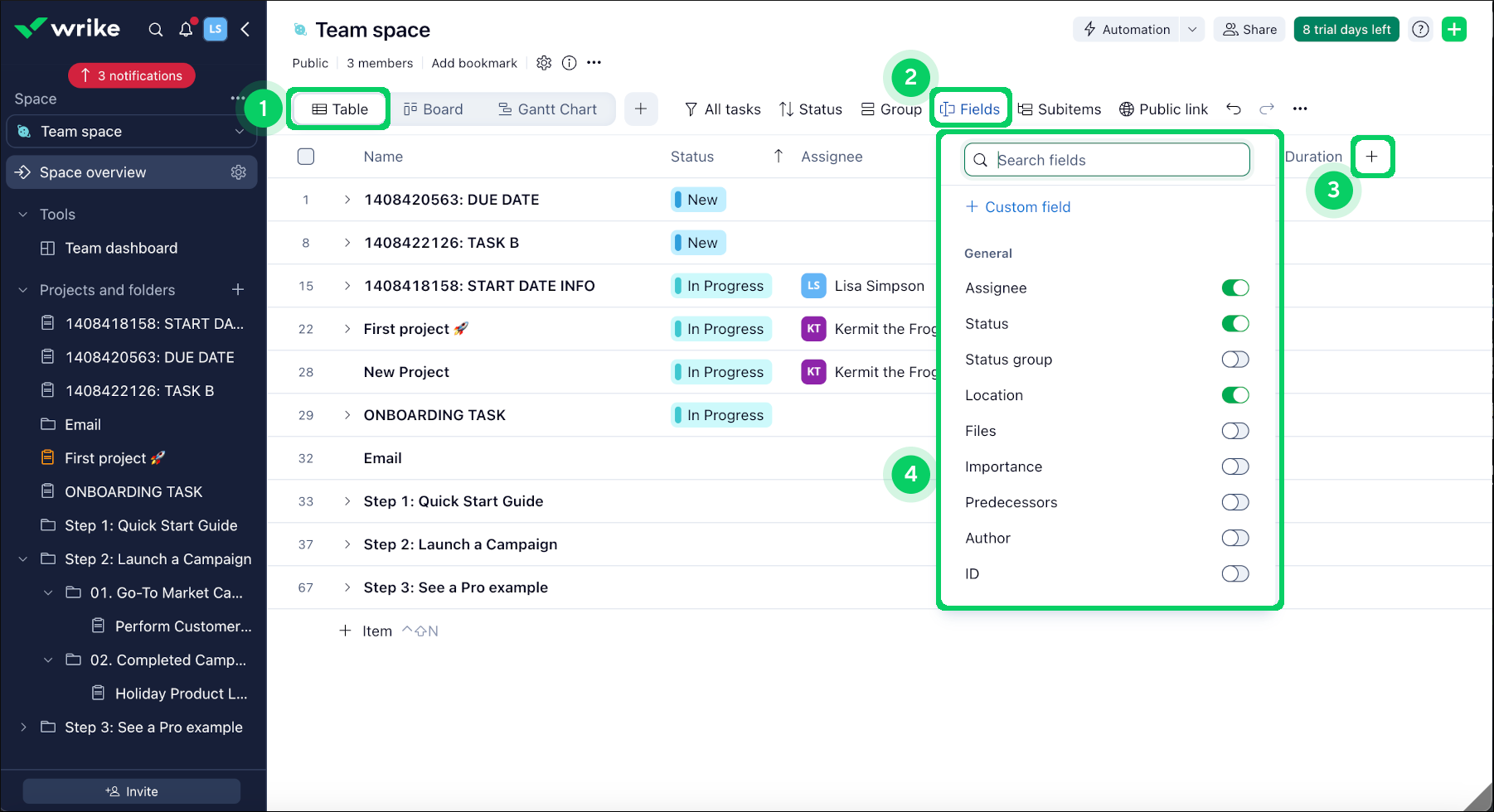Viewport: 1494px width, 812px height.
Task: Turn on the Importance field toggle
Action: (1234, 466)
